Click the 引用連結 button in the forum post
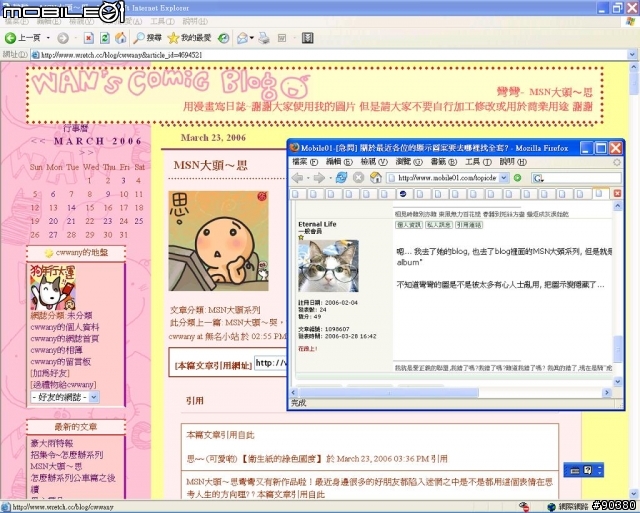Viewport: 640px width, 513px height. click(x=469, y=225)
